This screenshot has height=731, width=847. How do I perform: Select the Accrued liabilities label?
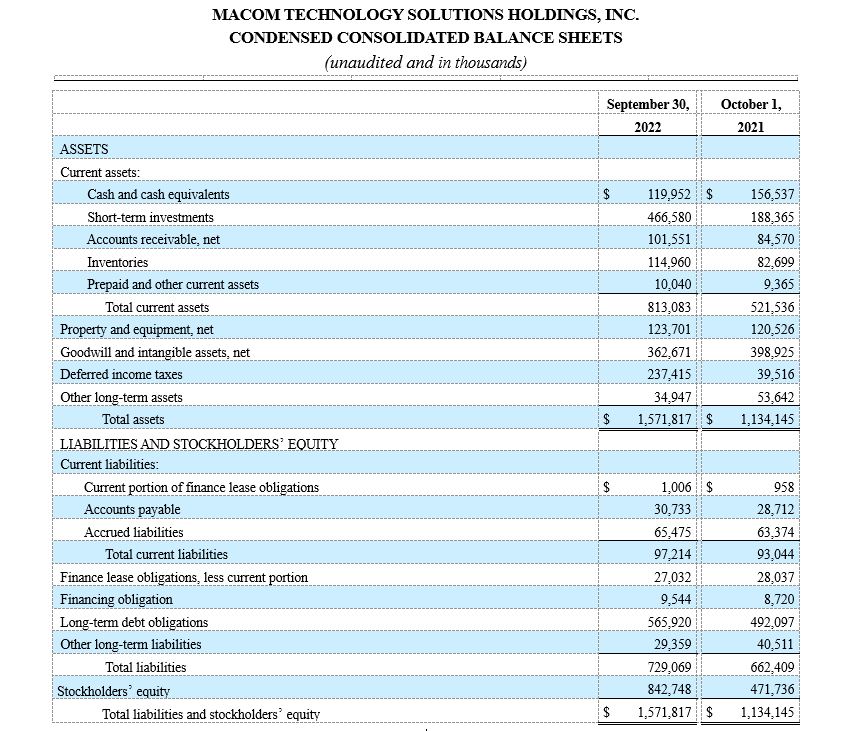(134, 533)
